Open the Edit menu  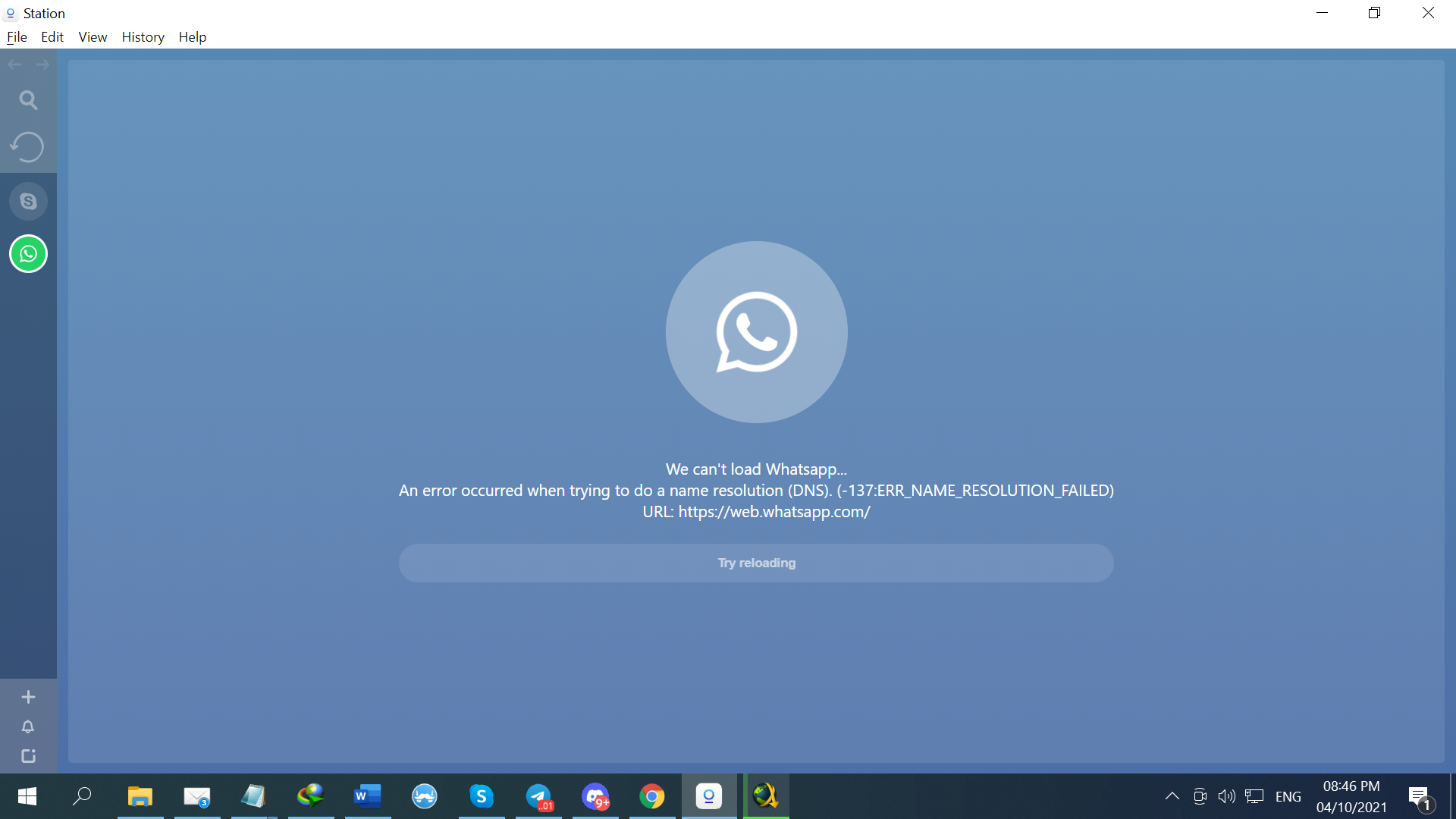[x=52, y=37]
